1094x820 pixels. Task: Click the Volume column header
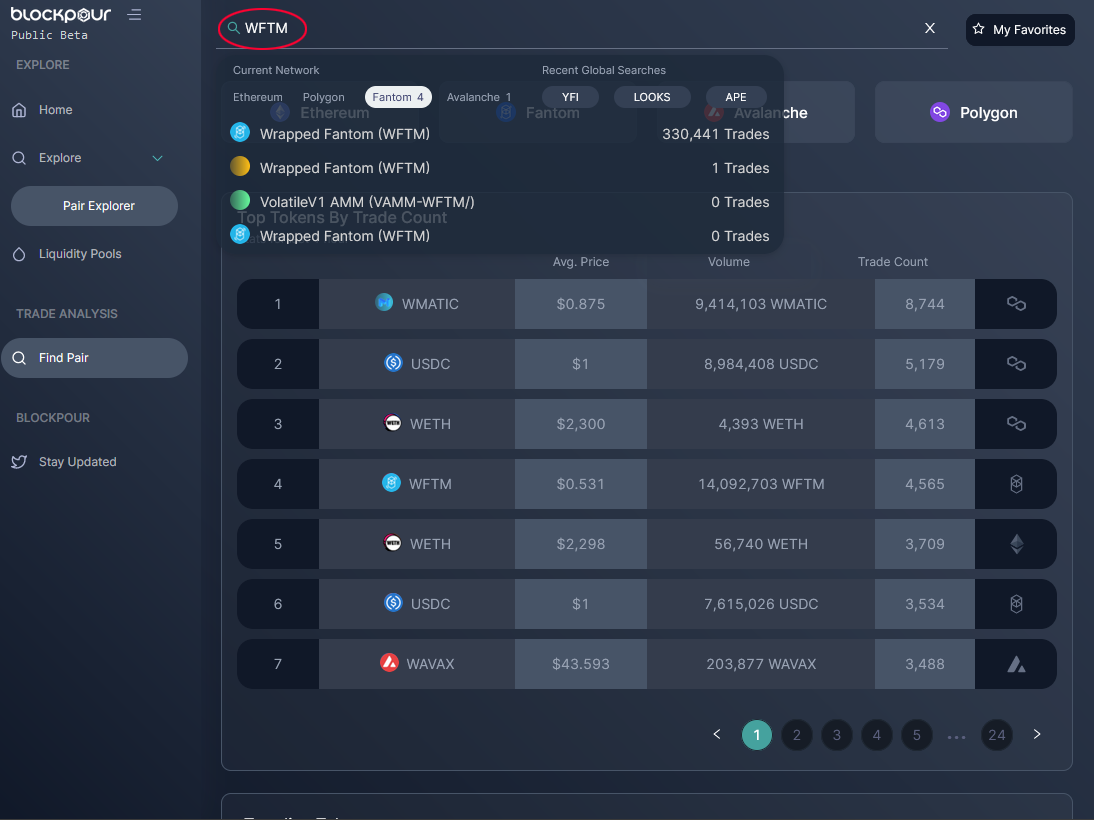[x=728, y=262]
